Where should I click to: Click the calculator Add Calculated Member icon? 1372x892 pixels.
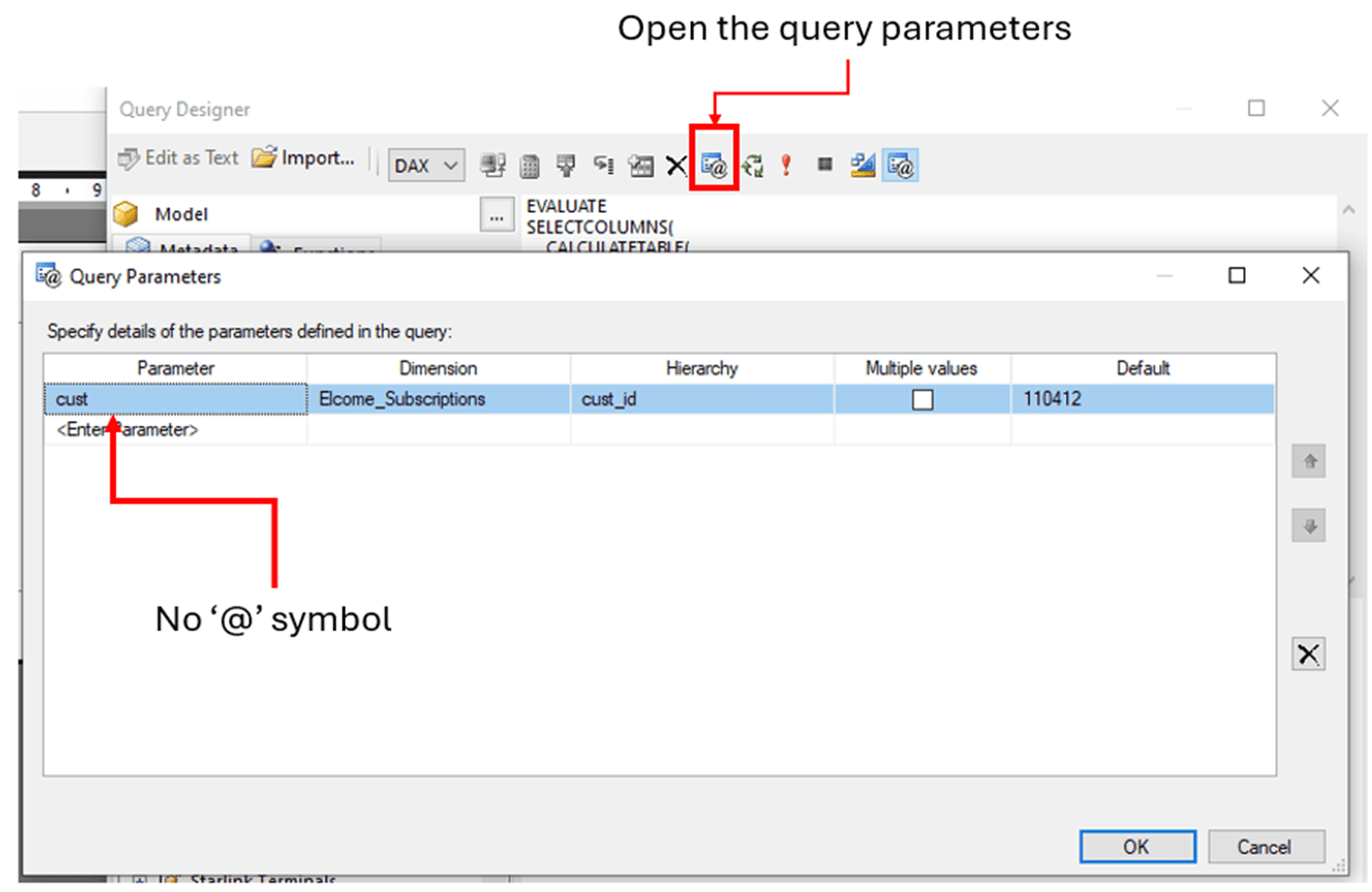click(x=530, y=166)
